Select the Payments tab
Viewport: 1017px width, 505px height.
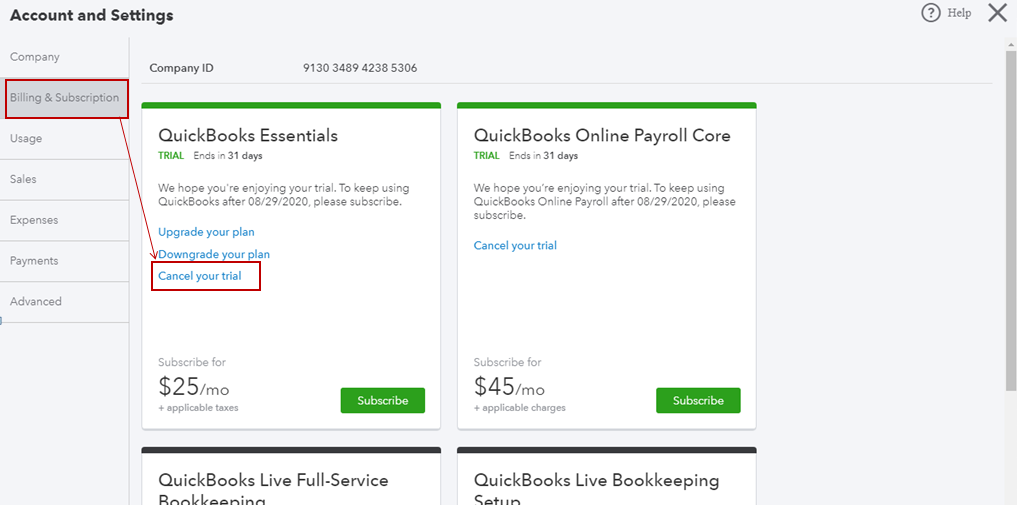[34, 261]
